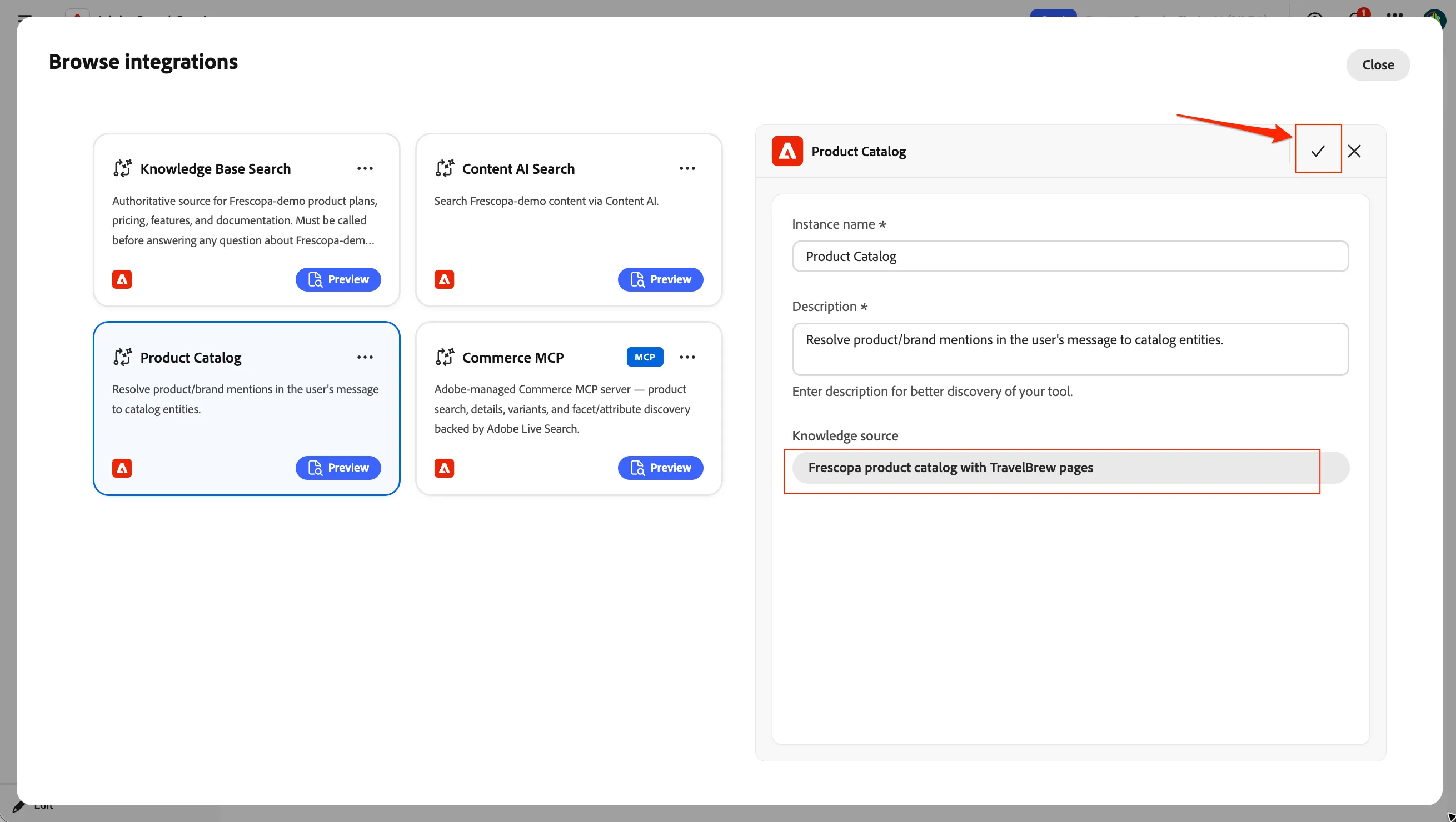This screenshot has height=822, width=1456.
Task: Click the Adobe logo in Product Catalog panel header
Action: tap(787, 152)
